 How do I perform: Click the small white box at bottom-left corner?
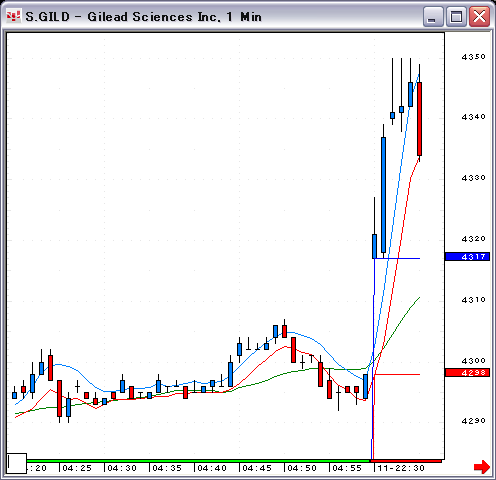[x=17, y=463]
